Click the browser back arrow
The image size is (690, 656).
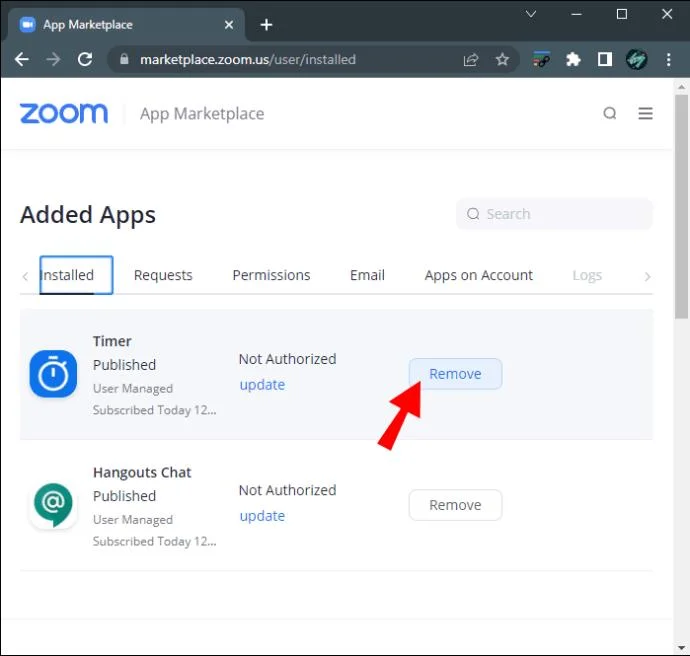22,59
